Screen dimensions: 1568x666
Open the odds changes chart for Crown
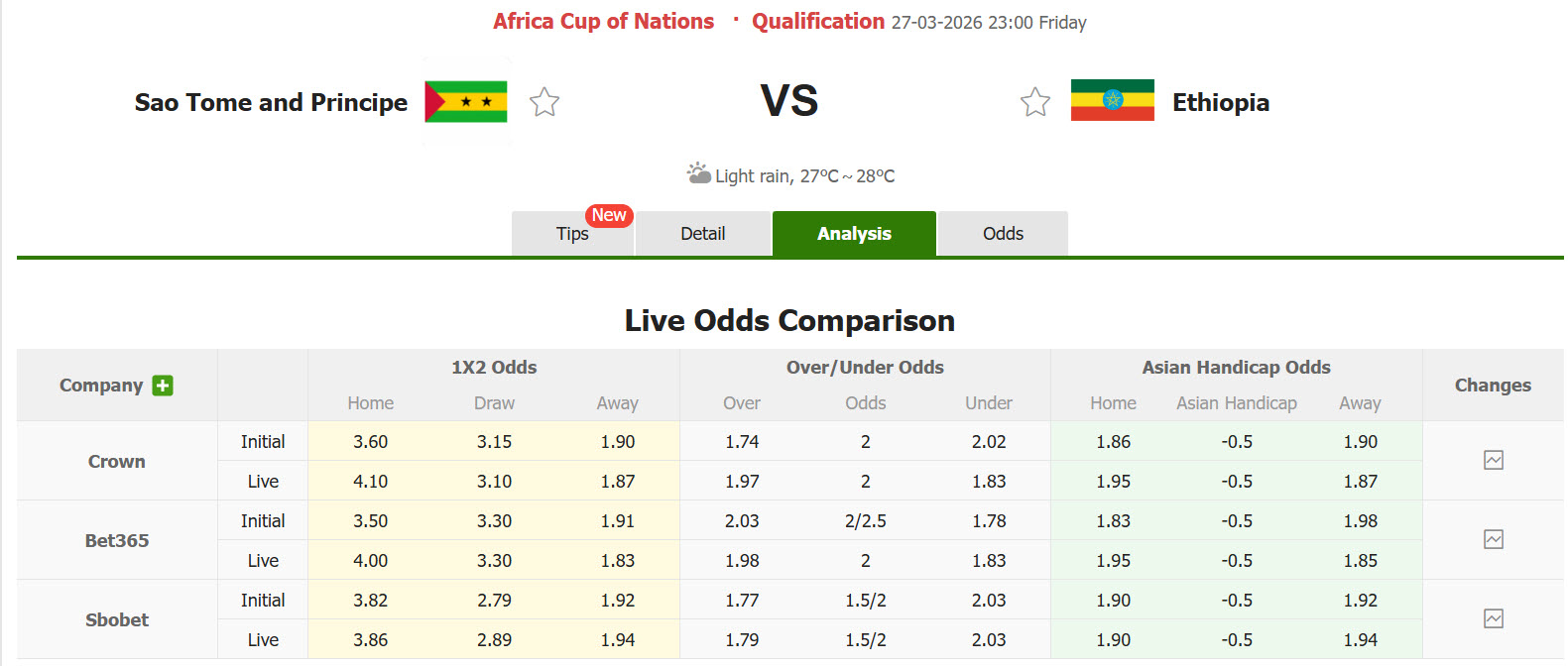pos(1494,461)
